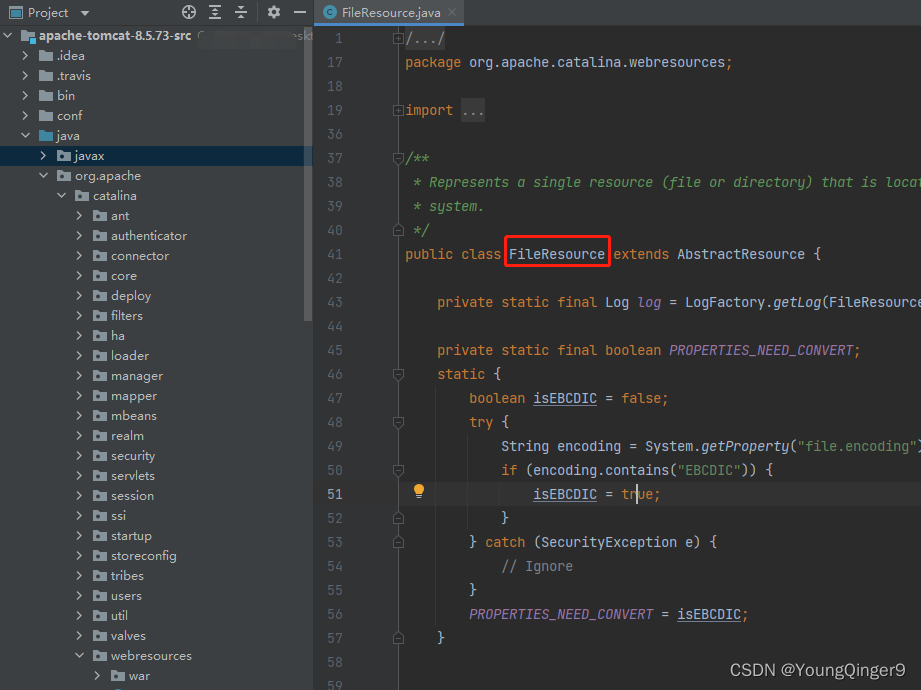Select the ha package
The image size is (921, 690).
pyautogui.click(x=117, y=336)
